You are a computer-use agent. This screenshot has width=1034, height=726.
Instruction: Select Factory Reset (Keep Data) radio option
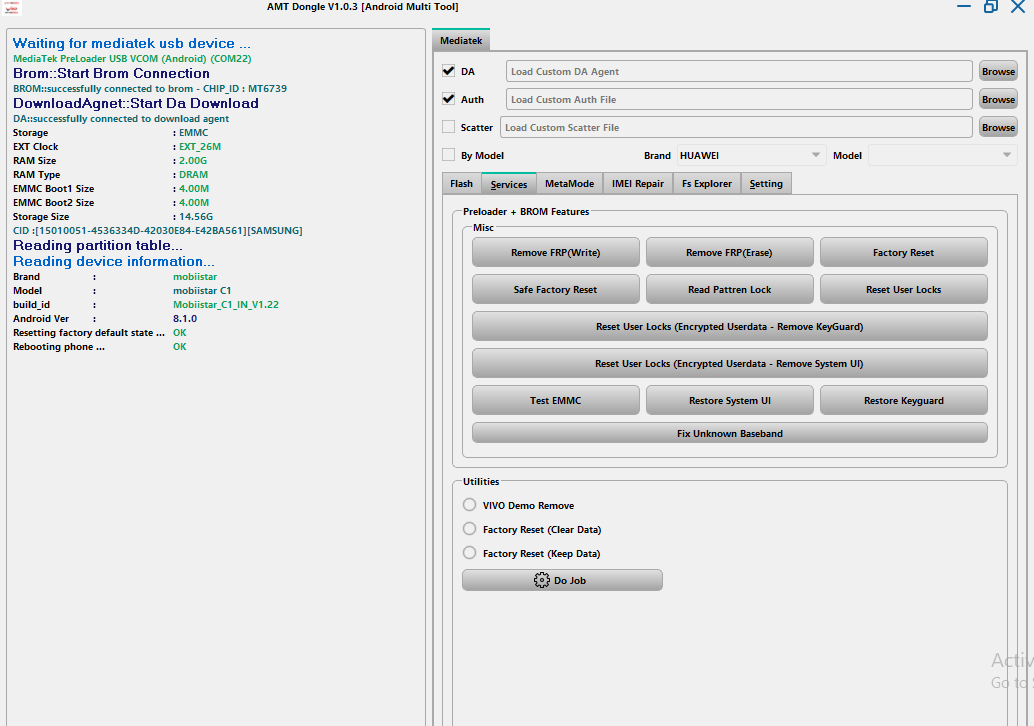tap(470, 553)
